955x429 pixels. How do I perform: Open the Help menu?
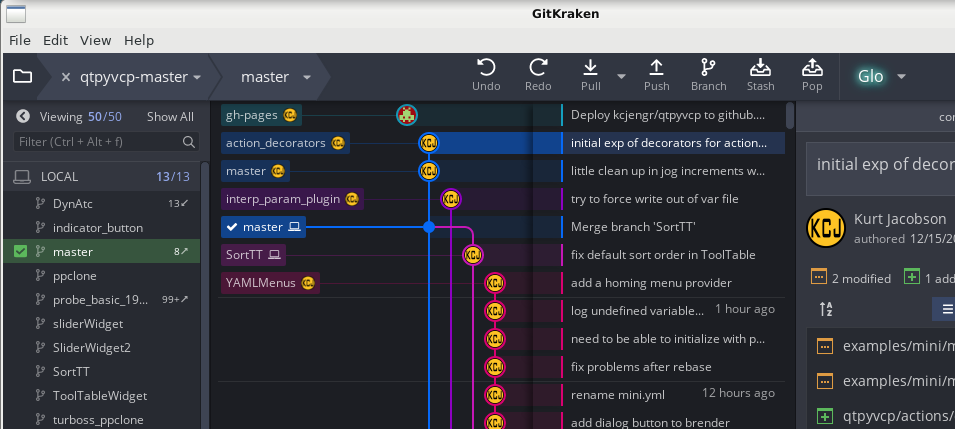click(x=139, y=40)
